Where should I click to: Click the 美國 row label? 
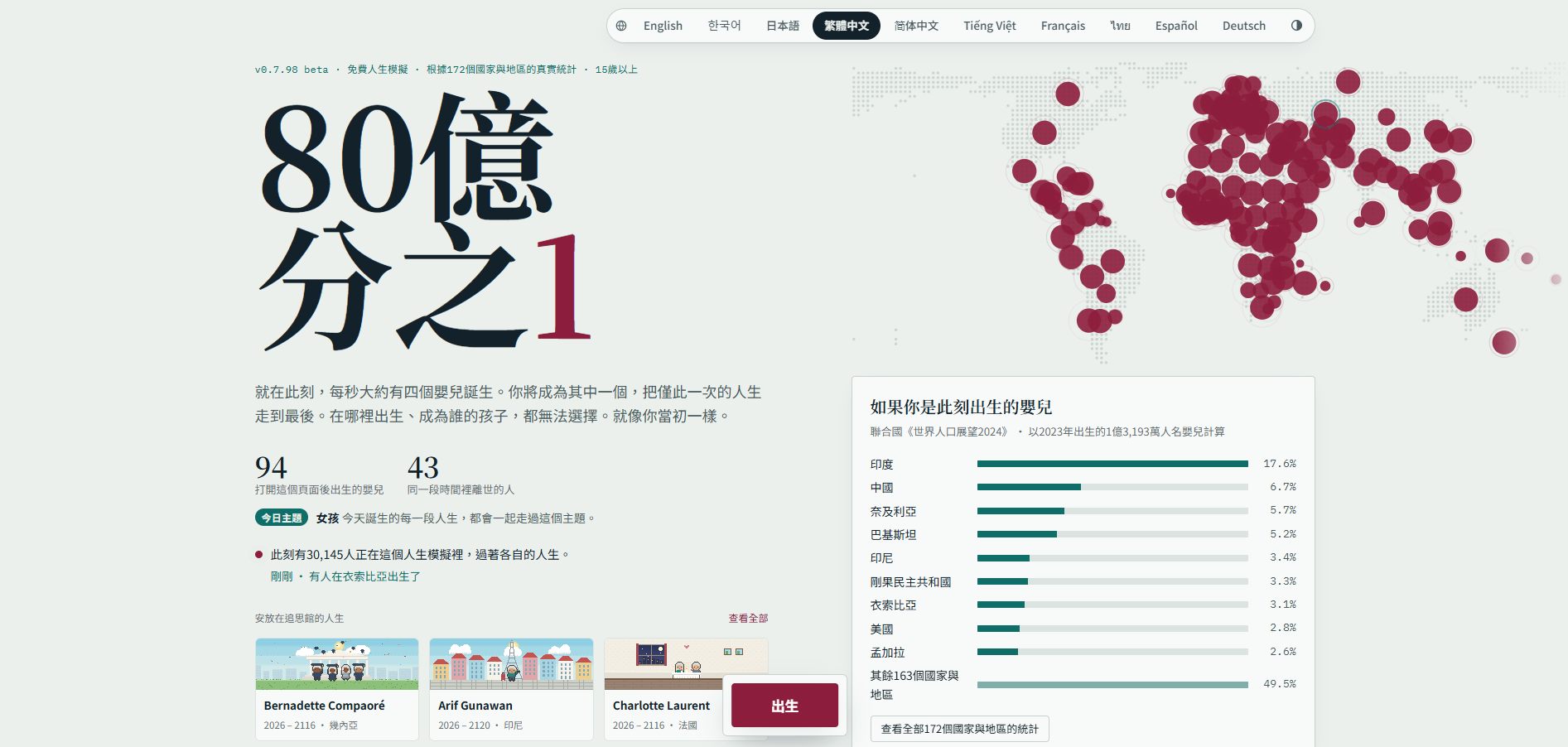[881, 629]
